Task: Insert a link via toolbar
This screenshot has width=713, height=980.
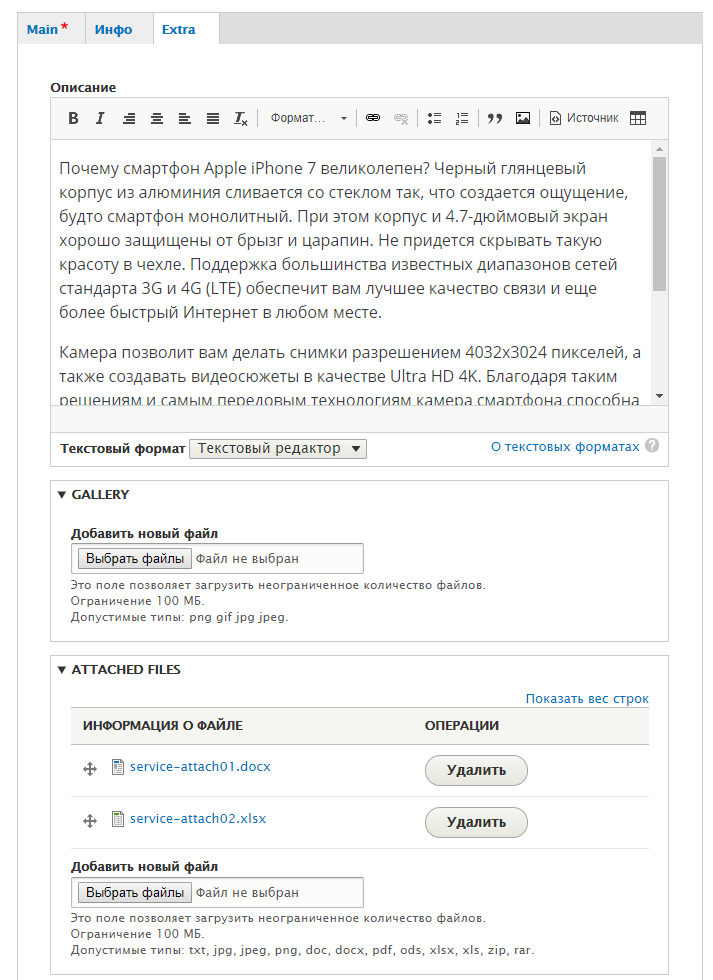Action: 373,118
